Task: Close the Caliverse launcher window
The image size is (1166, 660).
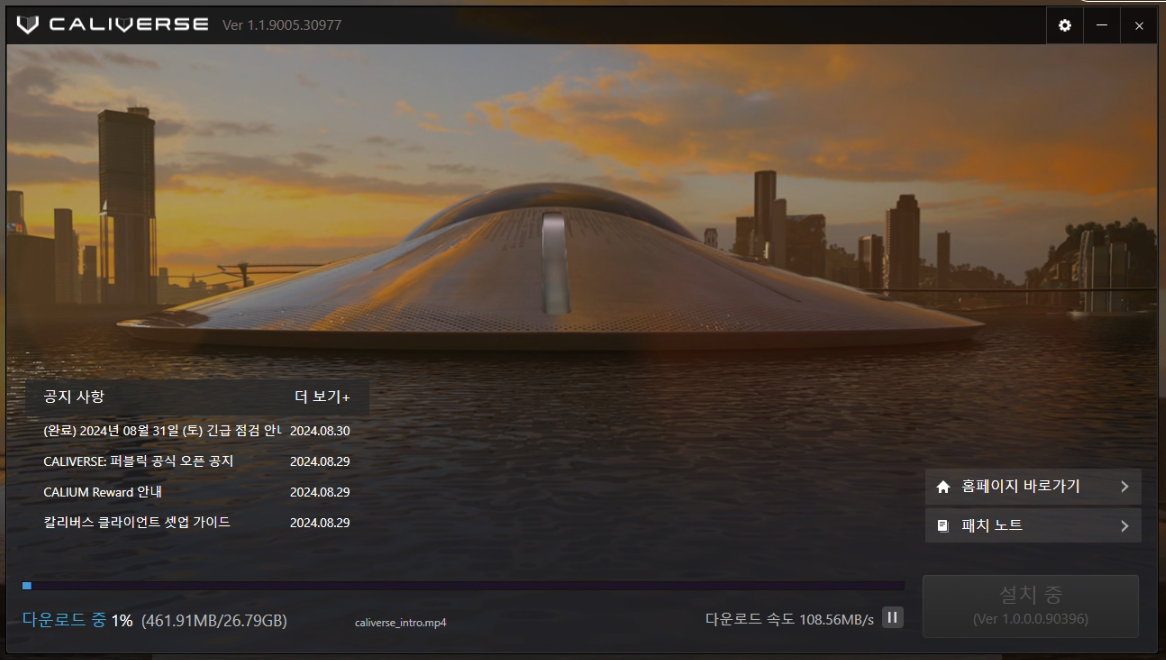Action: click(1138, 25)
